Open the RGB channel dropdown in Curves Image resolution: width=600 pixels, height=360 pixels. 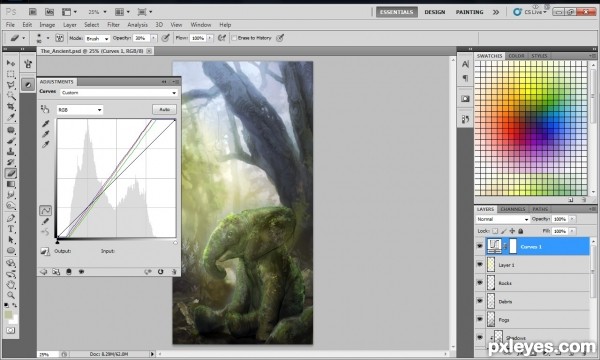coord(80,110)
